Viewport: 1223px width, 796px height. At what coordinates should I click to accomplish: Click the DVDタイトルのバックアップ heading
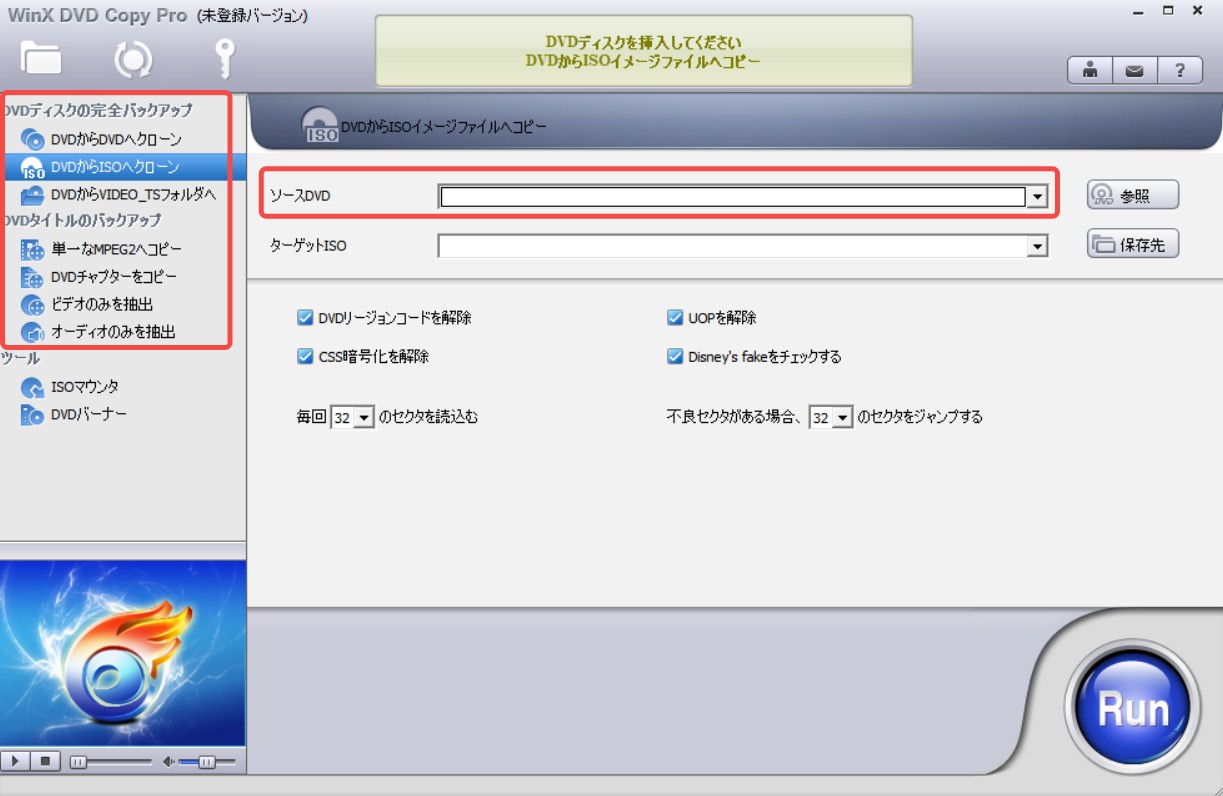tap(82, 220)
